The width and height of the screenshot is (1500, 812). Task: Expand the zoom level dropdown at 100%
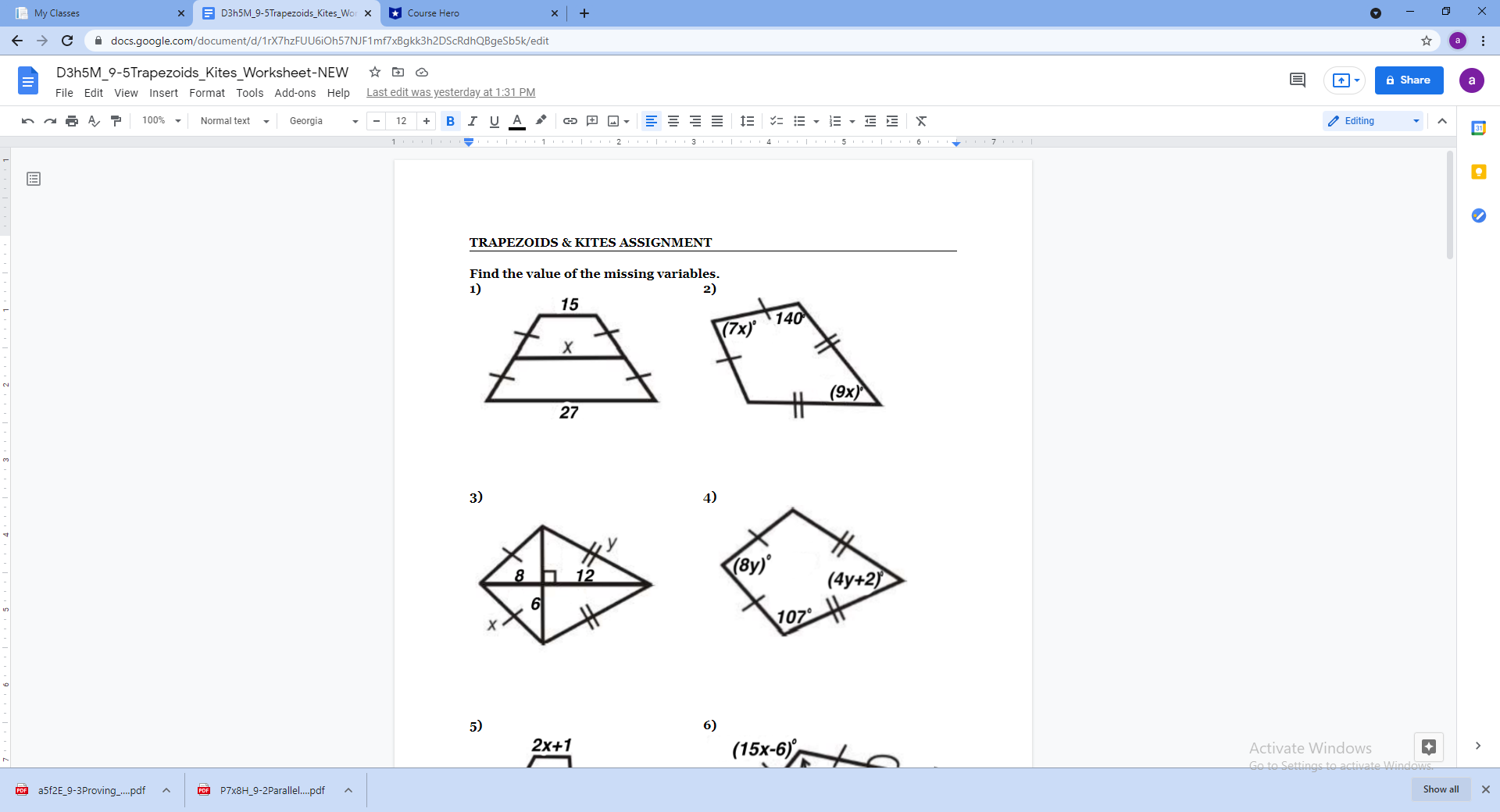click(160, 121)
